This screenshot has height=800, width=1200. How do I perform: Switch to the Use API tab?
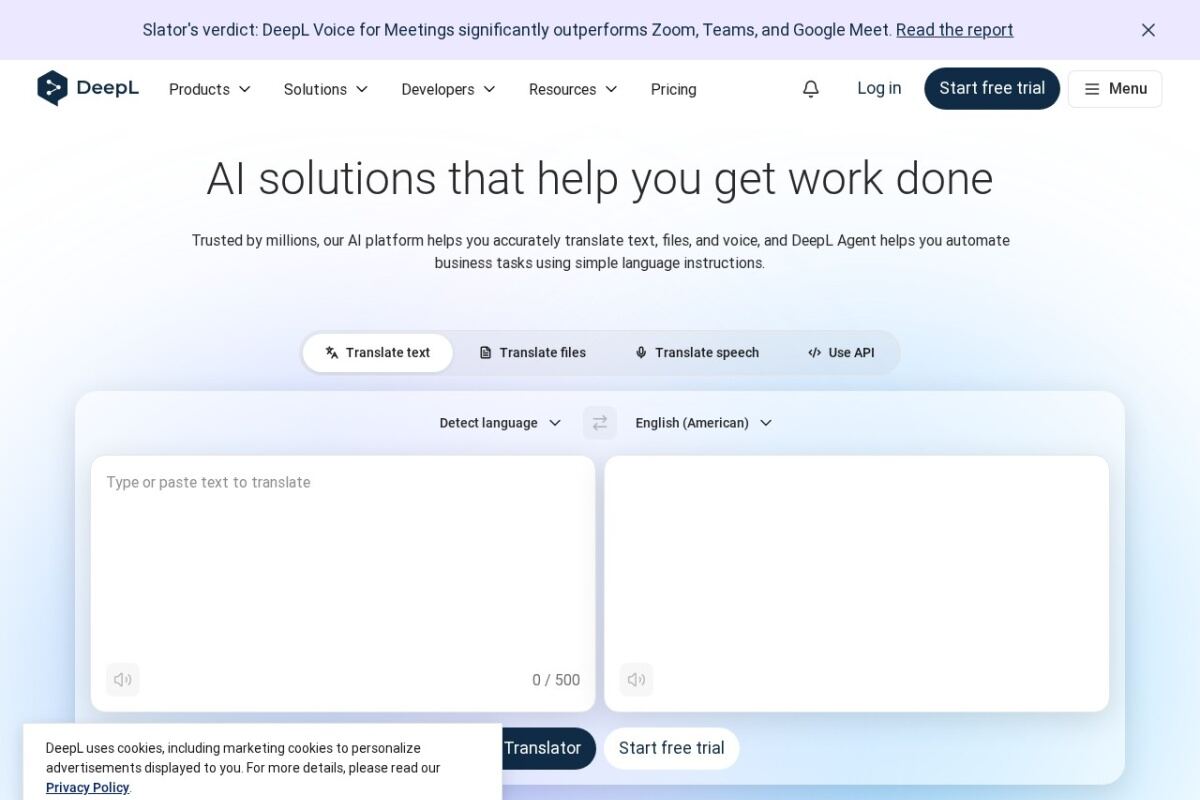(x=841, y=353)
